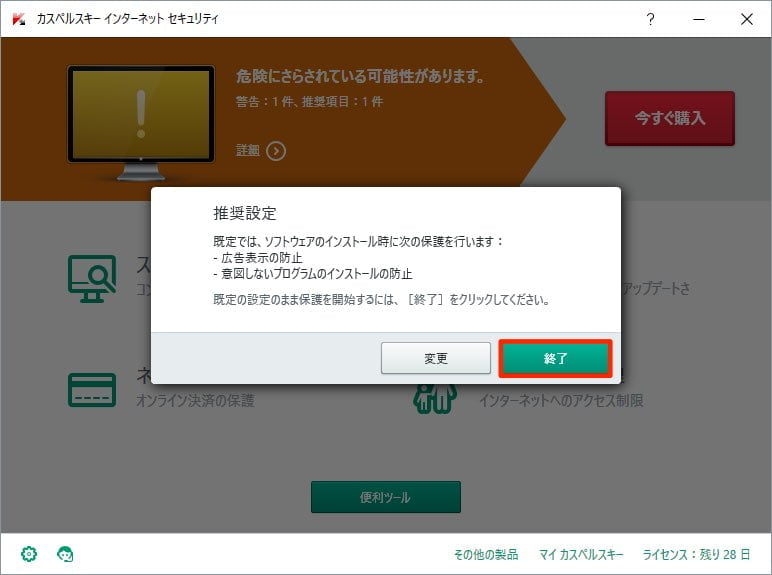Click 広告表示の防止 line in dialog

(258, 257)
